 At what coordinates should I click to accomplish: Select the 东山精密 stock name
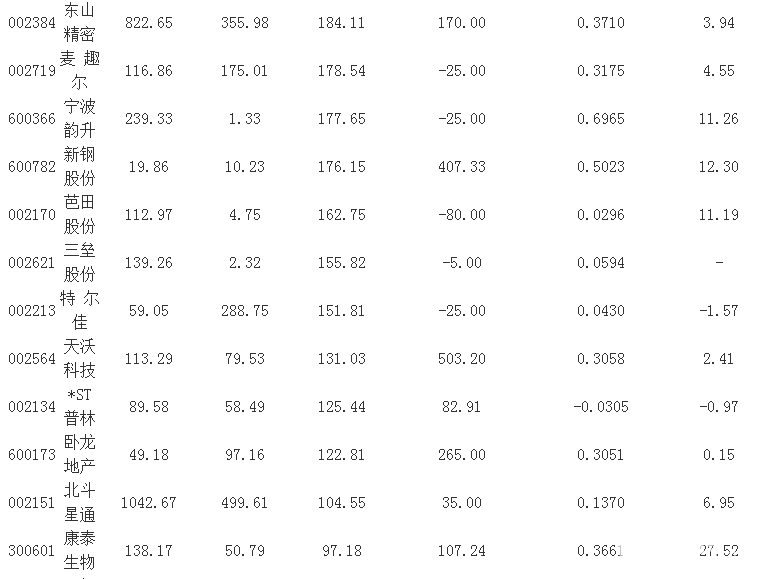(80, 22)
